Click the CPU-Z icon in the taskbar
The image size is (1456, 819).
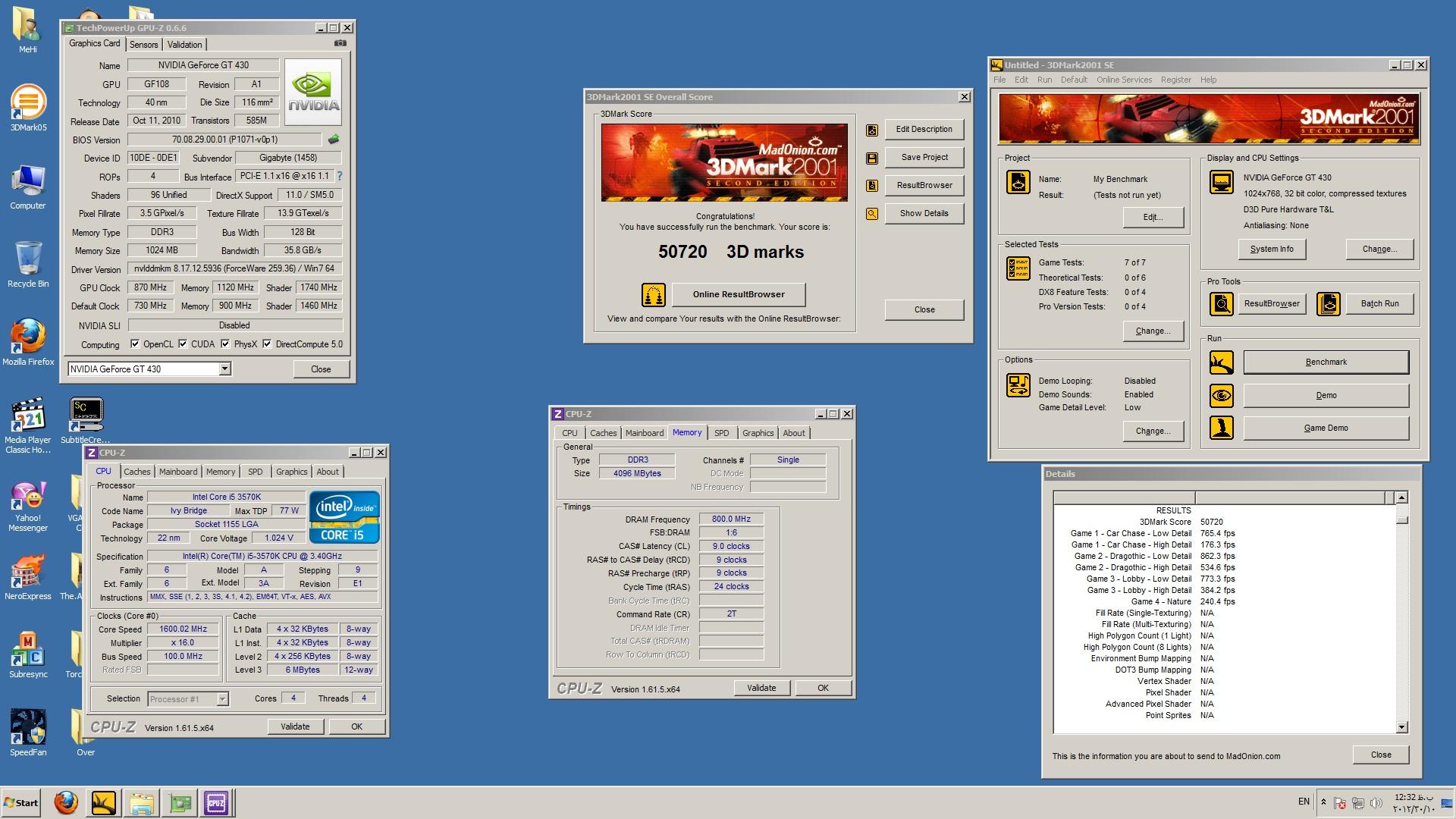tap(216, 802)
